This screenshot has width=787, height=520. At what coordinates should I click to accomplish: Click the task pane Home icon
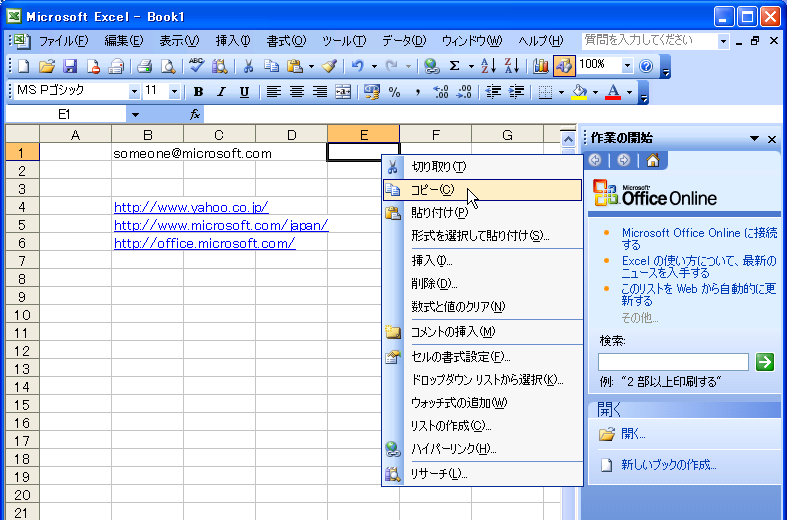[652, 160]
